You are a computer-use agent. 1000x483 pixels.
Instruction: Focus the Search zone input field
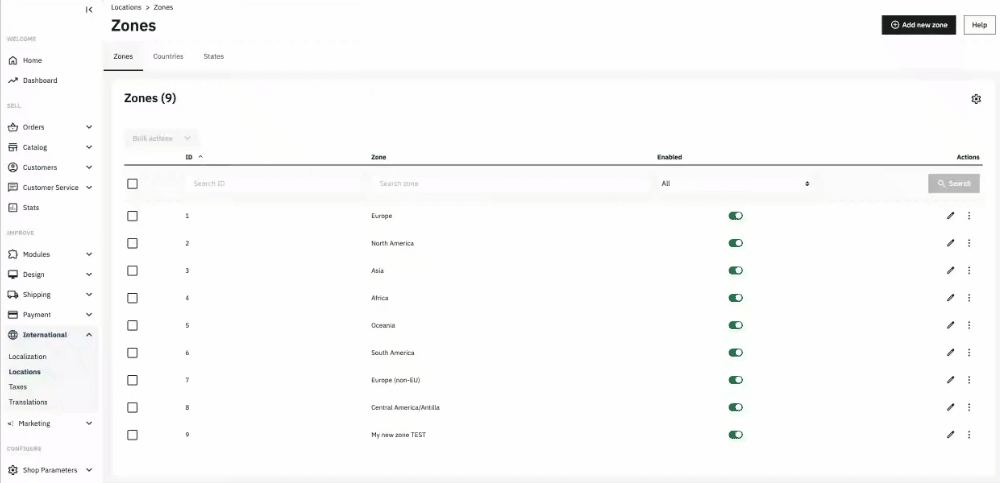point(510,184)
